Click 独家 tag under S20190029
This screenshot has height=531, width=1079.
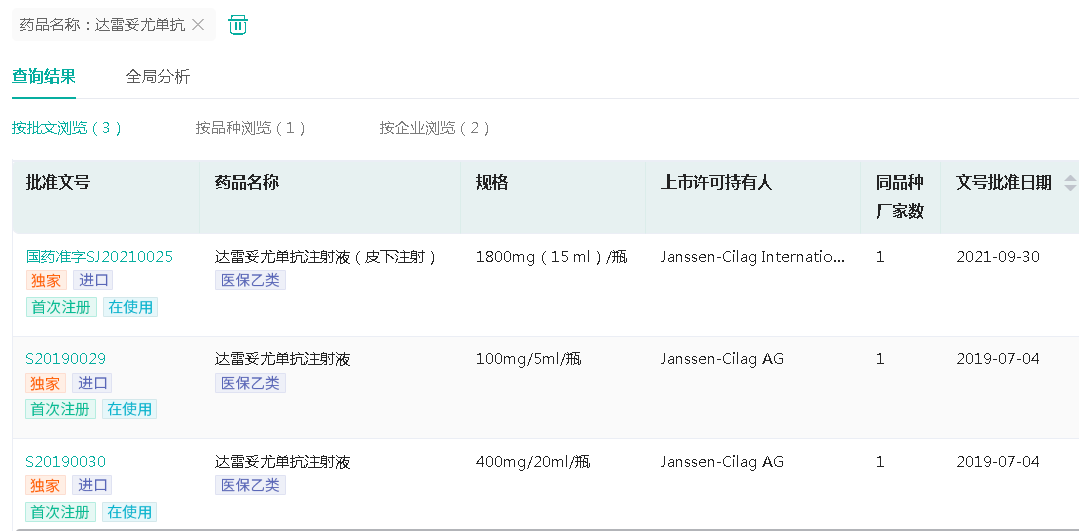coord(46,384)
